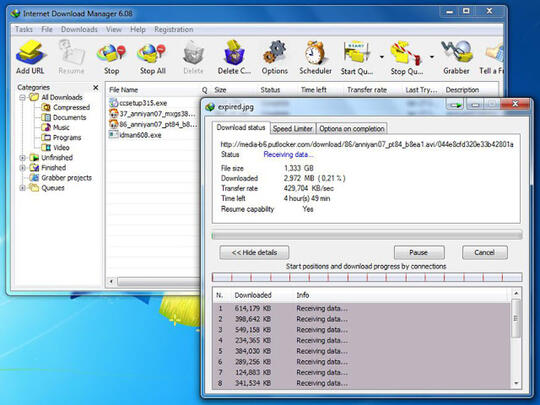Switch to the Speed Limiter tab

pyautogui.click(x=293, y=129)
